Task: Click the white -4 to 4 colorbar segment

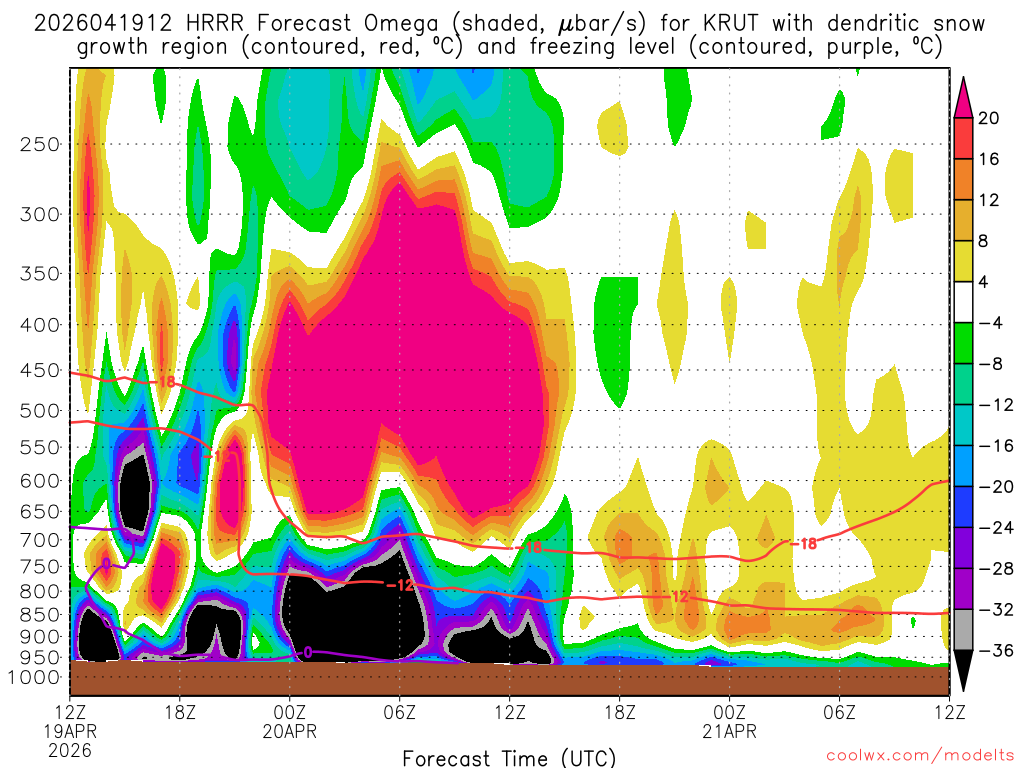Action: (963, 302)
